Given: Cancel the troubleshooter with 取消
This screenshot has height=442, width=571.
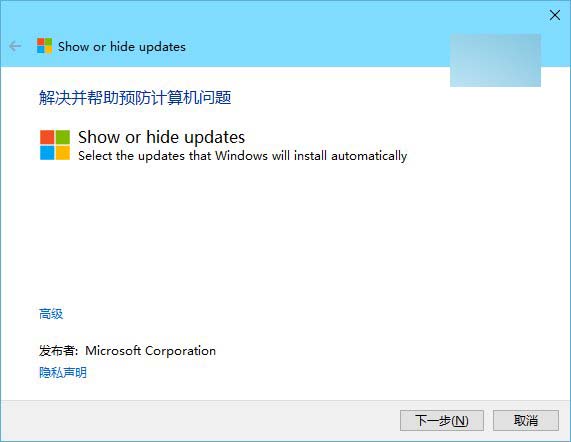Looking at the screenshot, I should coord(525,421).
